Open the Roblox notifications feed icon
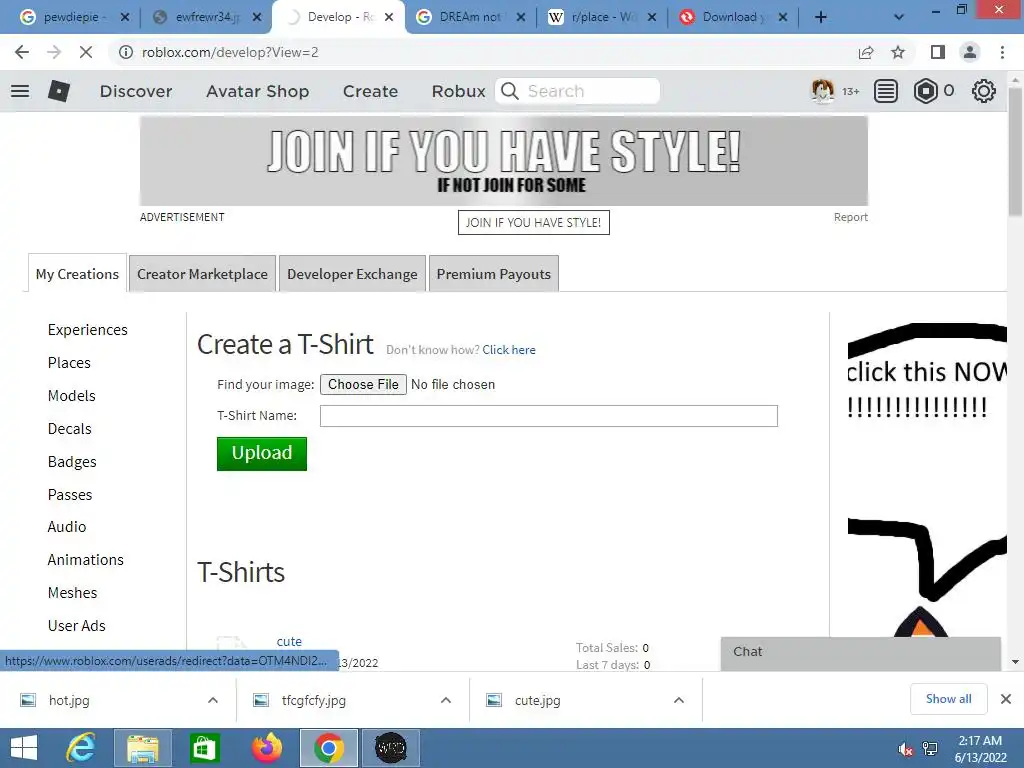This screenshot has height=768, width=1024. coord(886,91)
